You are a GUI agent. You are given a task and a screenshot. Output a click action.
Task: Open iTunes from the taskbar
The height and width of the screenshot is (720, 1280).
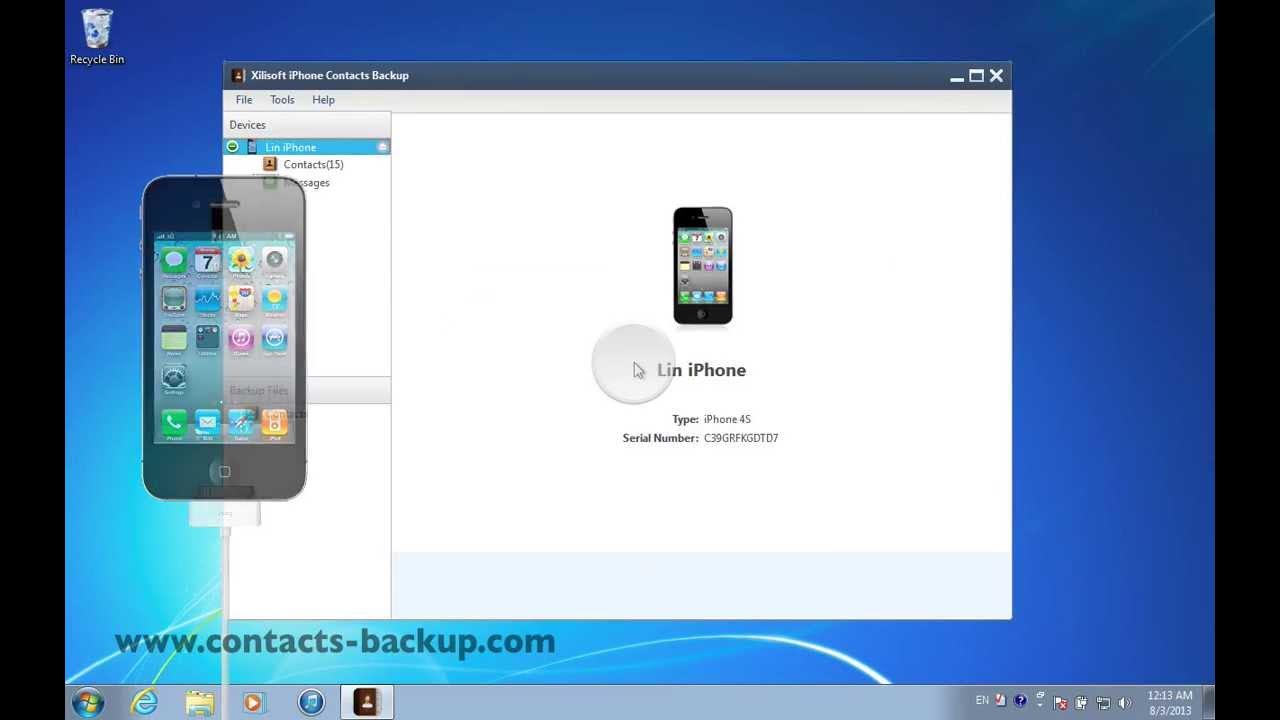click(311, 702)
